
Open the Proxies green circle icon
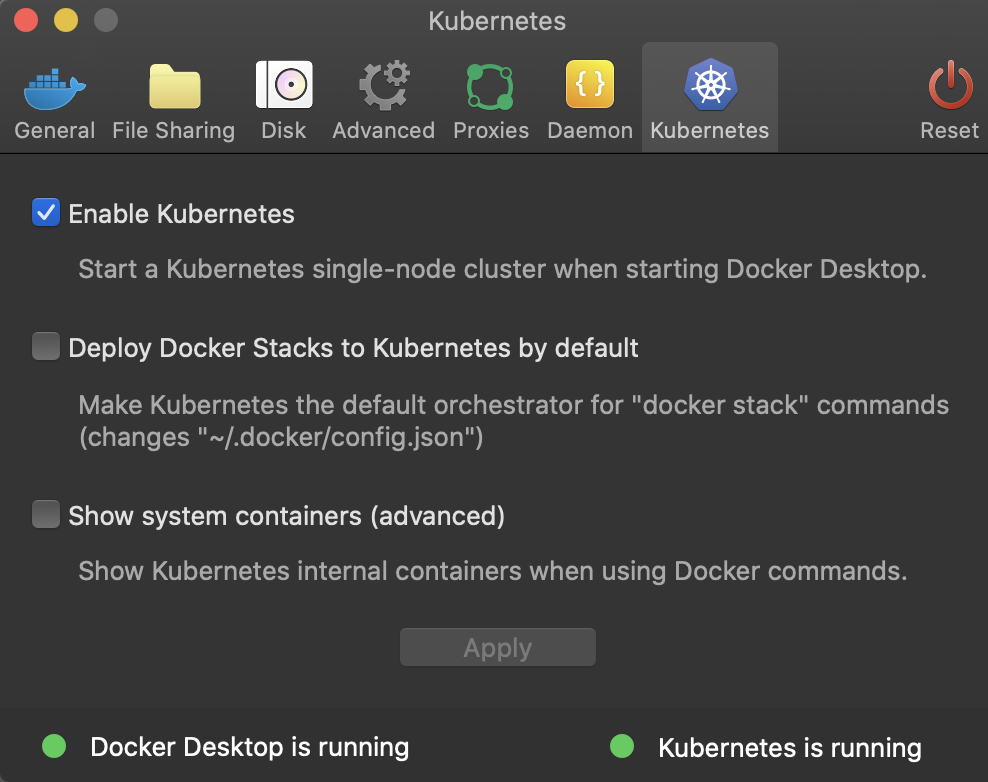pyautogui.click(x=490, y=86)
